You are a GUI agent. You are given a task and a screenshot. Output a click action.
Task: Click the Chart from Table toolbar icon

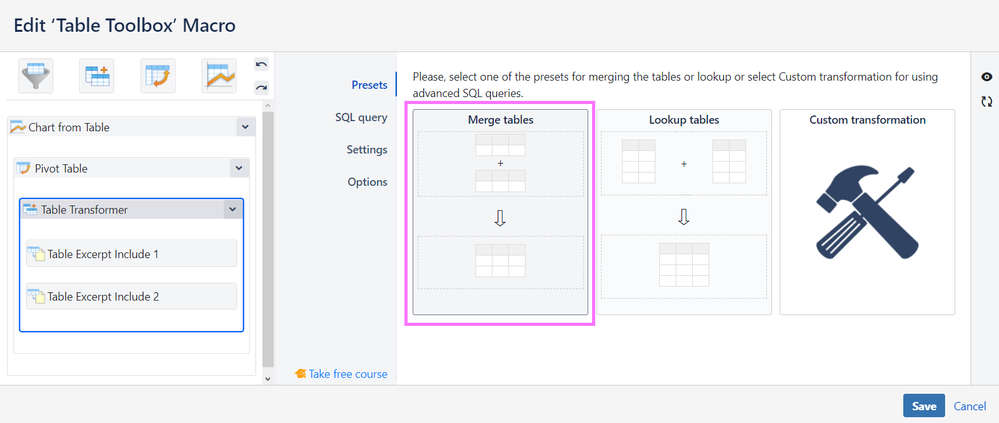[218, 76]
